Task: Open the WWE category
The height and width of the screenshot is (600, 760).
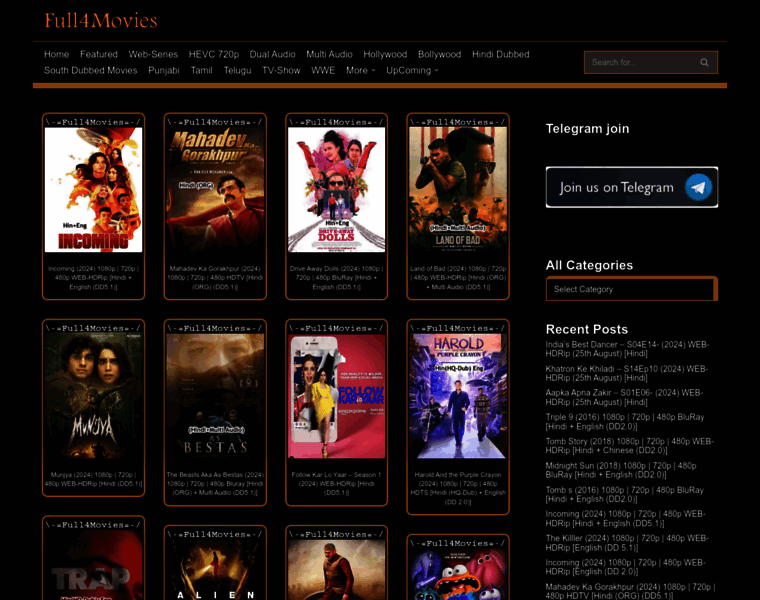Action: click(x=323, y=70)
